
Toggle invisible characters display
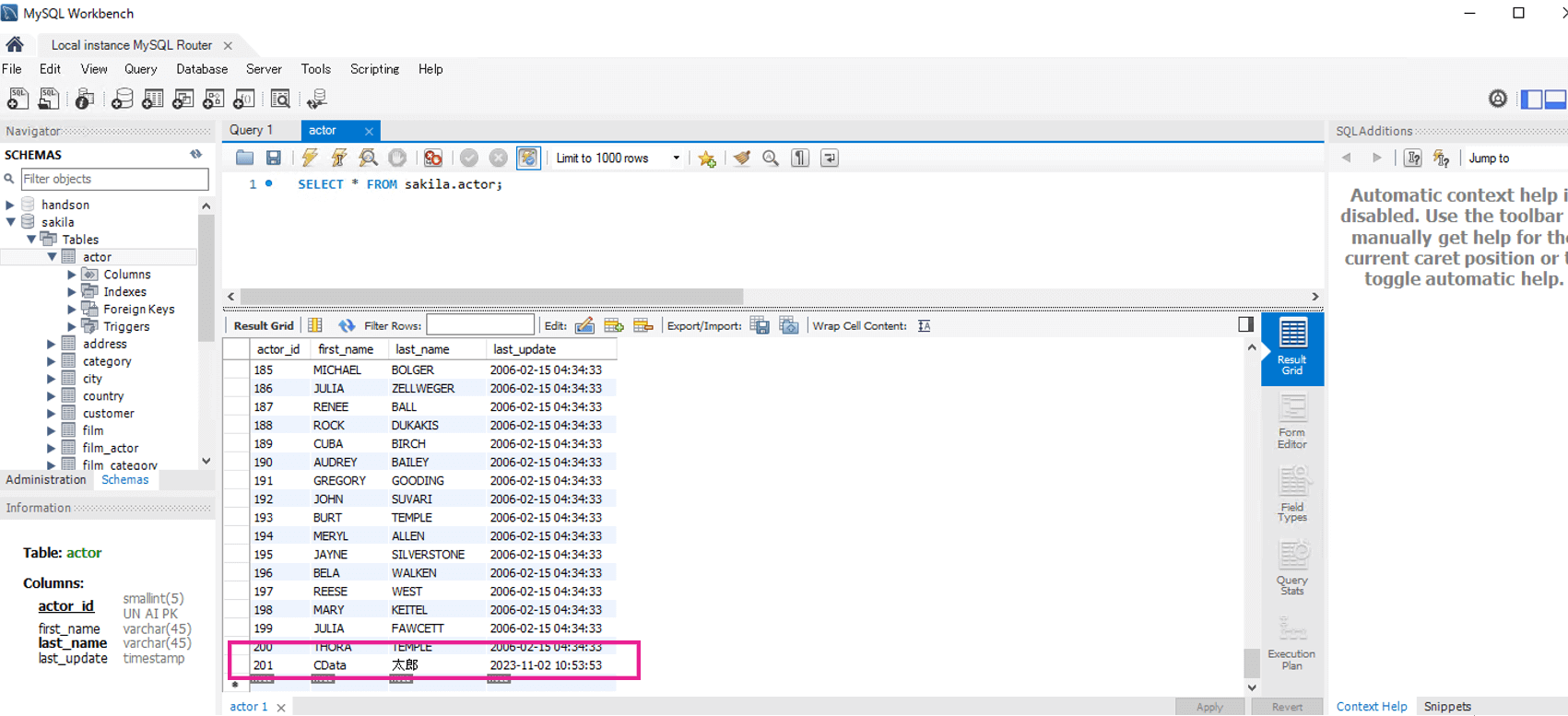tap(800, 158)
